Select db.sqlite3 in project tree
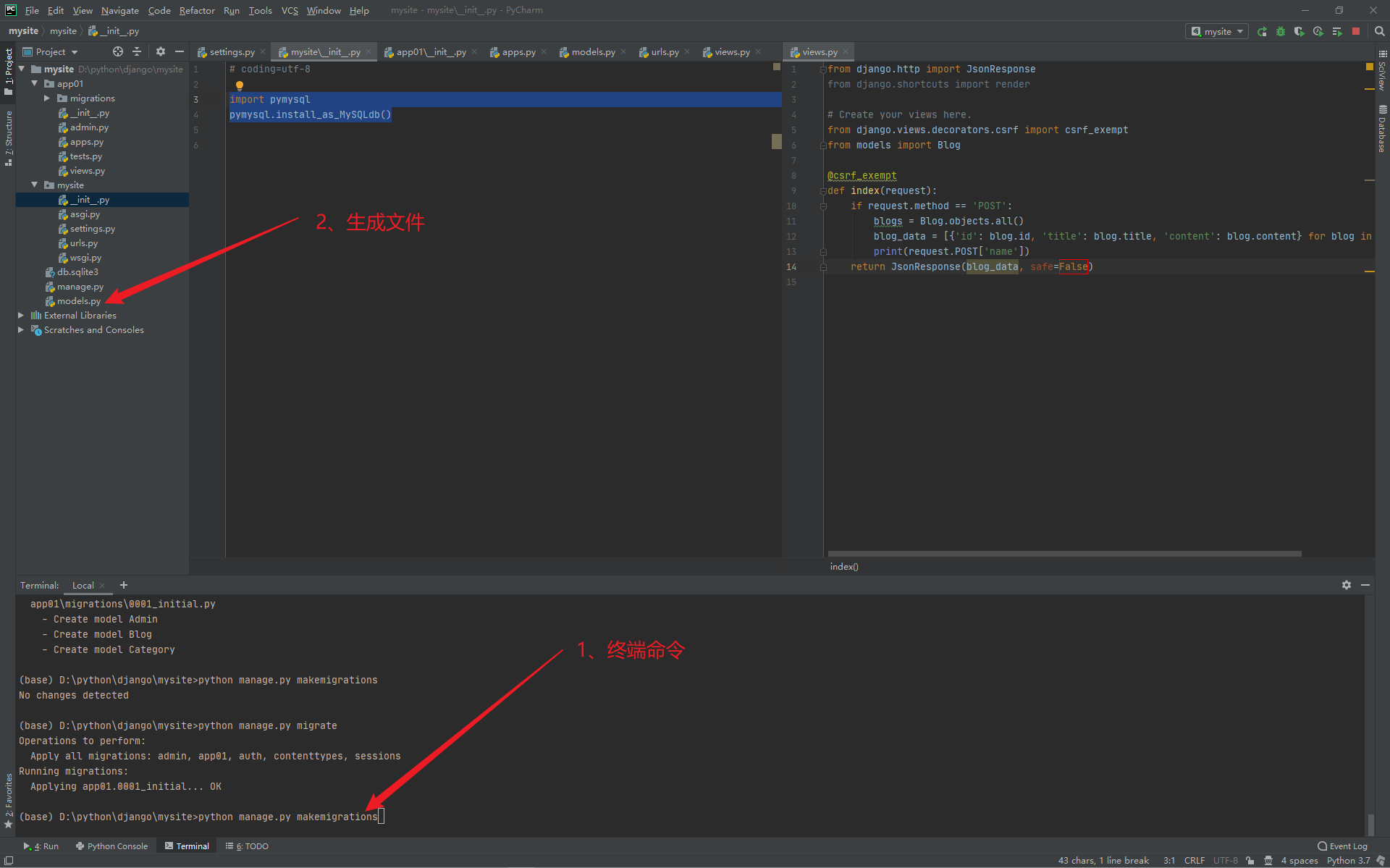Image resolution: width=1390 pixels, height=868 pixels. tap(77, 271)
